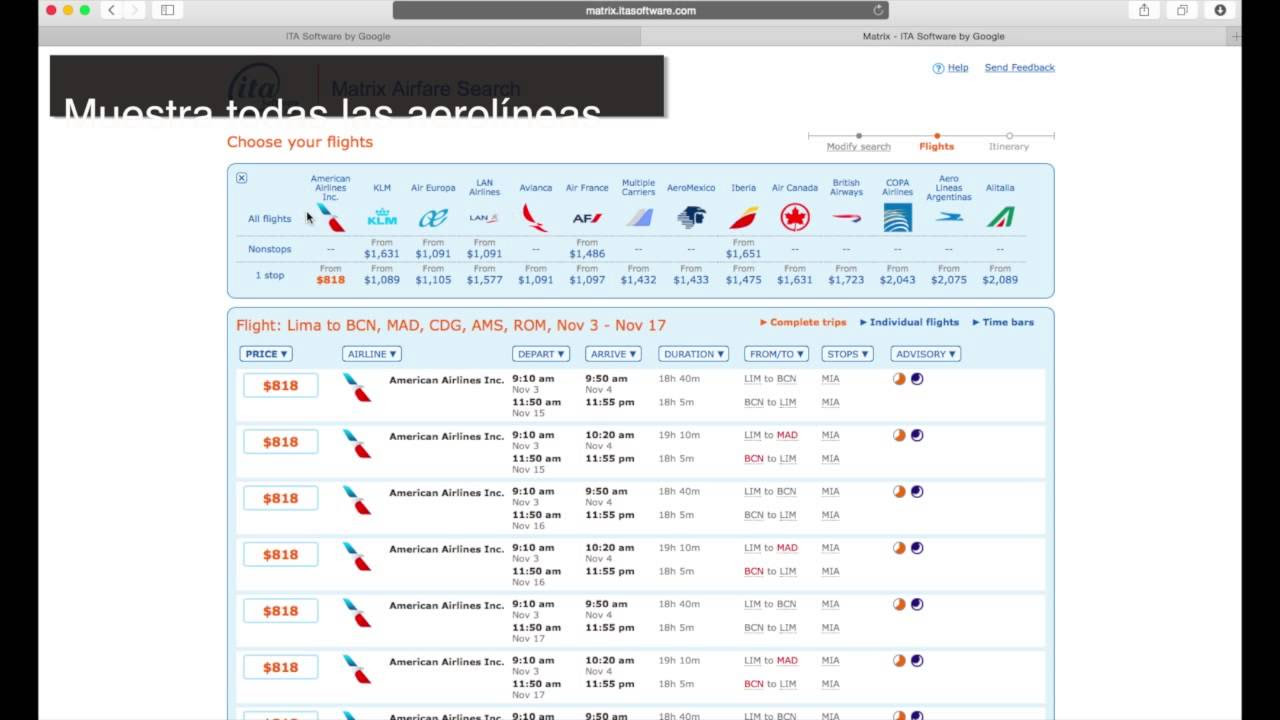Filter by Alitalia logo
Screen dimensions: 1280x720
point(1000,217)
